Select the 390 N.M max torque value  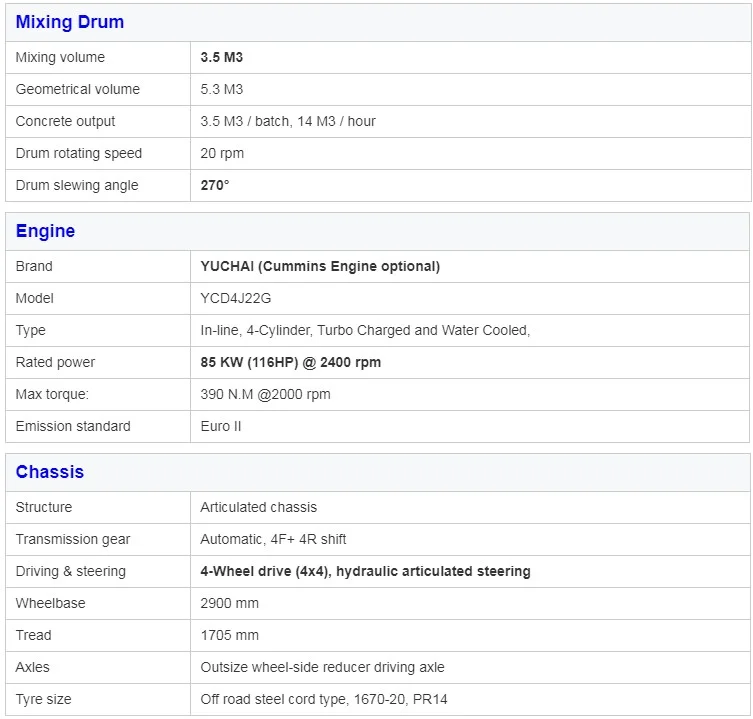265,394
